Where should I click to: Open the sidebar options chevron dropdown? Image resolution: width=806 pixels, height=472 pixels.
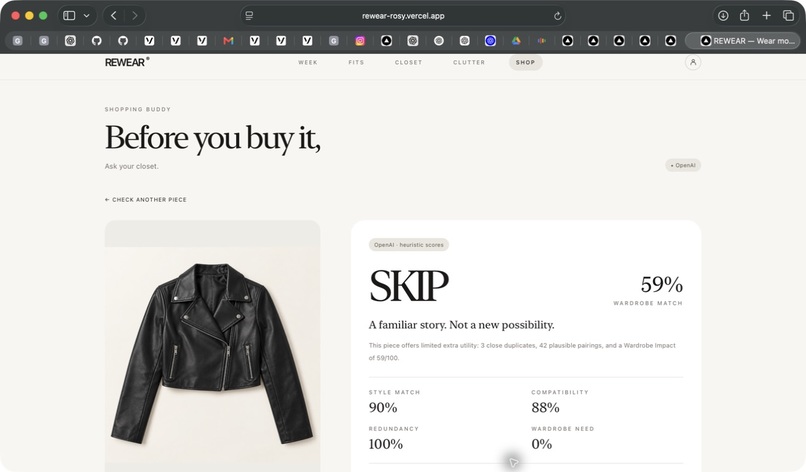(86, 15)
